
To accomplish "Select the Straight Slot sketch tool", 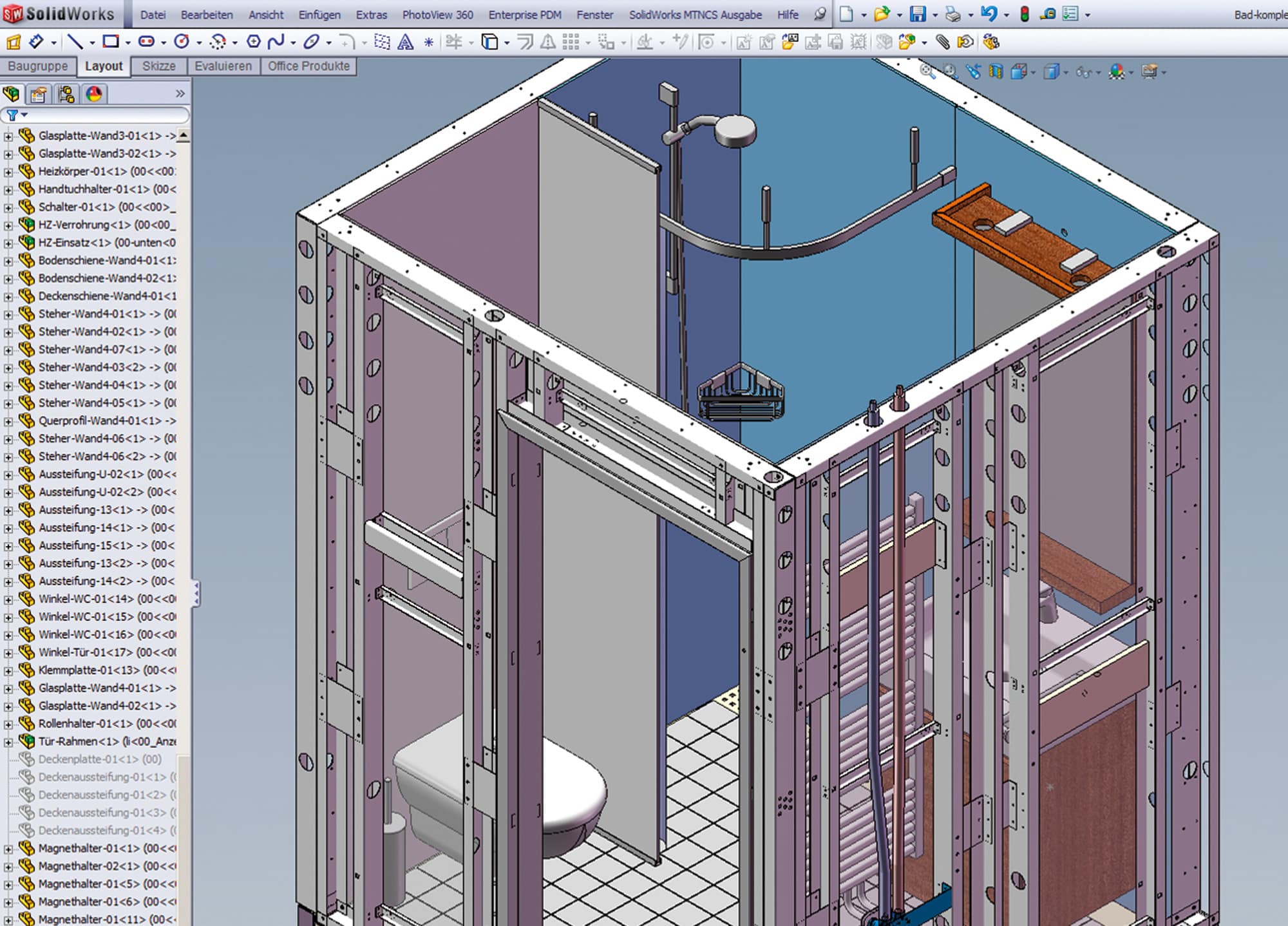I will pyautogui.click(x=147, y=42).
